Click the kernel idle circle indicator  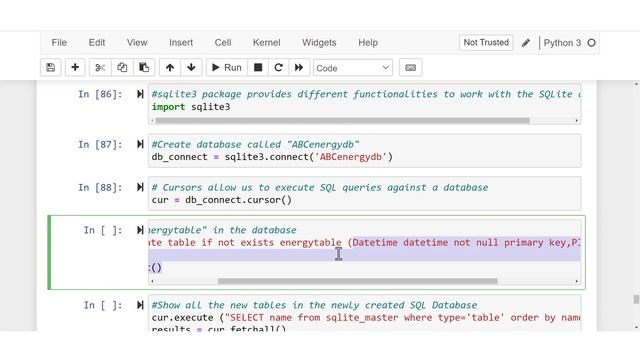[x=591, y=43]
